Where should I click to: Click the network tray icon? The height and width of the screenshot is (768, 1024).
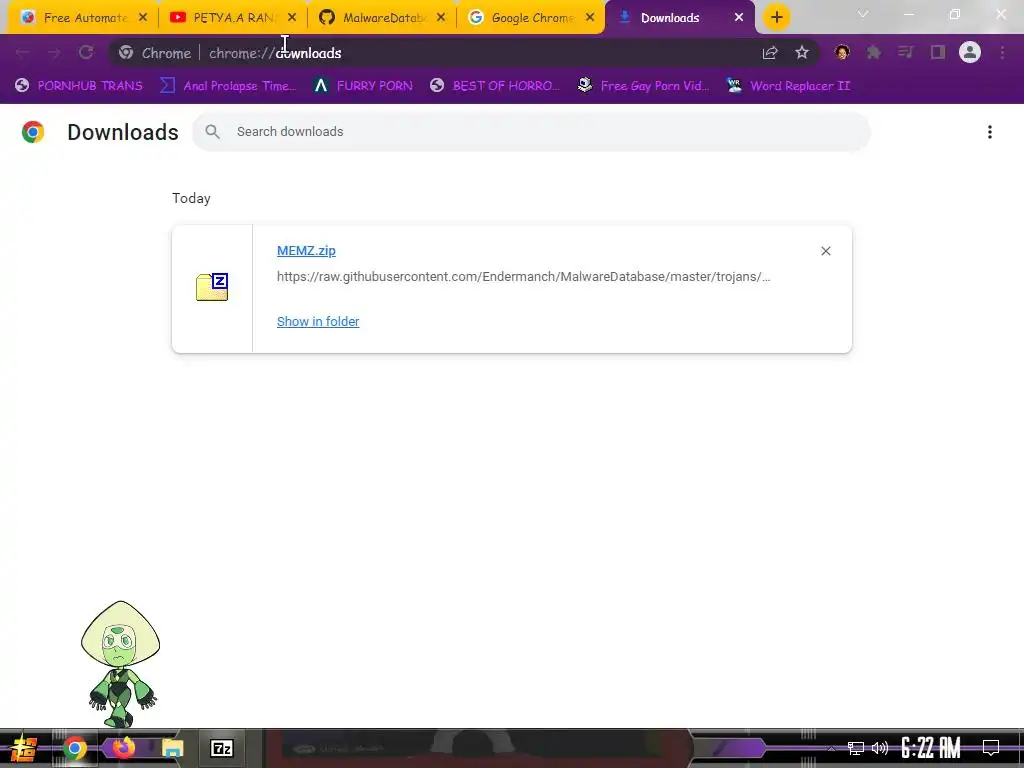pos(855,748)
